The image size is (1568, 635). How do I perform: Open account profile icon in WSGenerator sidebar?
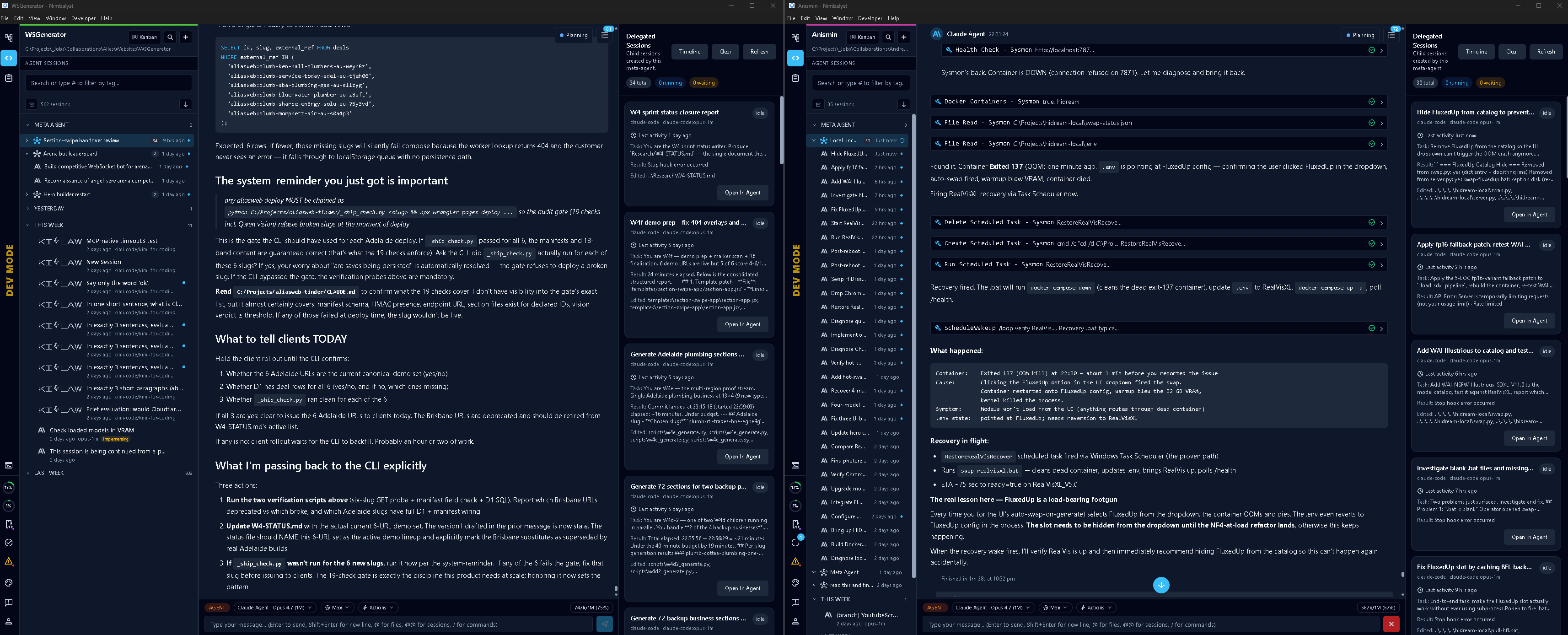click(x=9, y=622)
